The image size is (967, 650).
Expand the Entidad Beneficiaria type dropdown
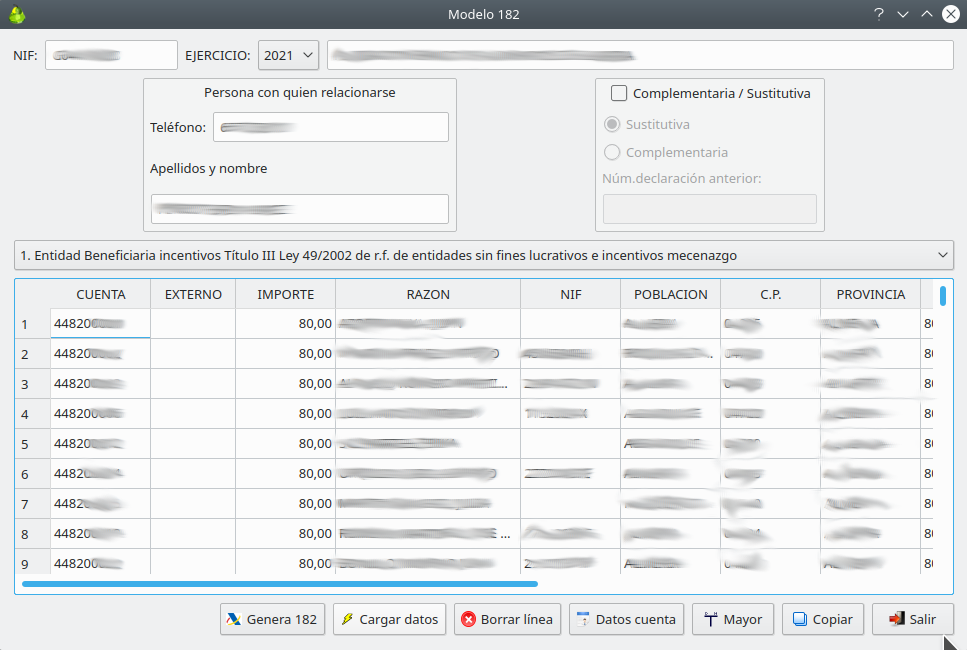[x=484, y=255]
